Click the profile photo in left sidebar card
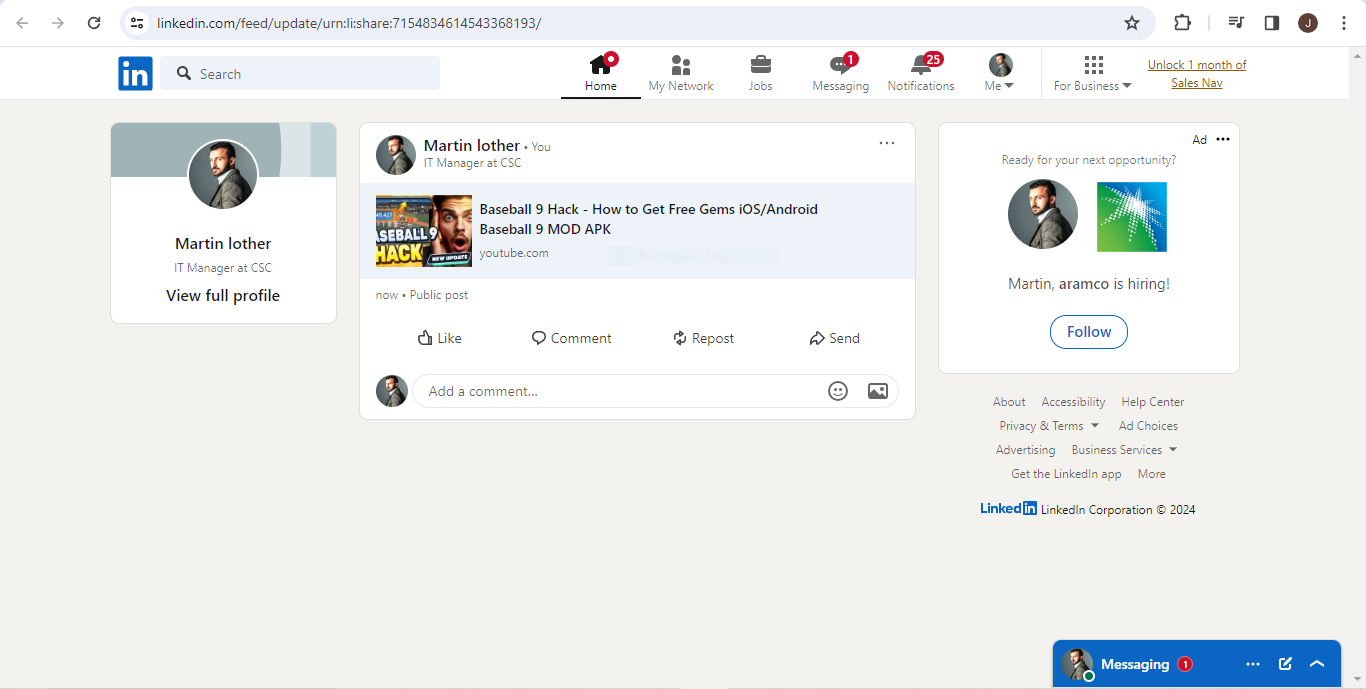This screenshot has height=689, width=1366. tap(223, 174)
